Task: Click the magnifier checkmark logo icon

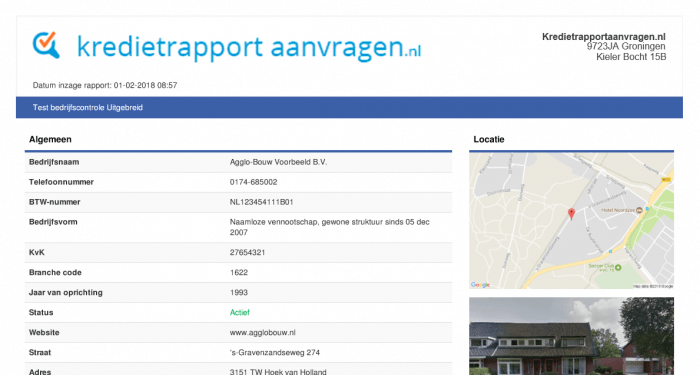Action: (46, 45)
